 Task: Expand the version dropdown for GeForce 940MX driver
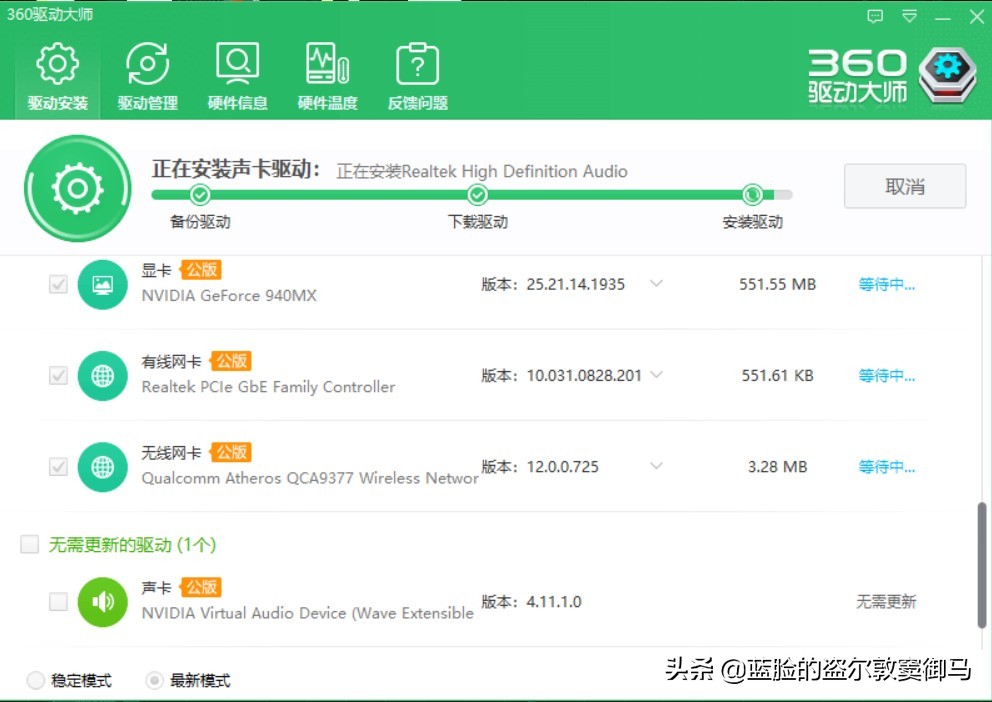(656, 284)
